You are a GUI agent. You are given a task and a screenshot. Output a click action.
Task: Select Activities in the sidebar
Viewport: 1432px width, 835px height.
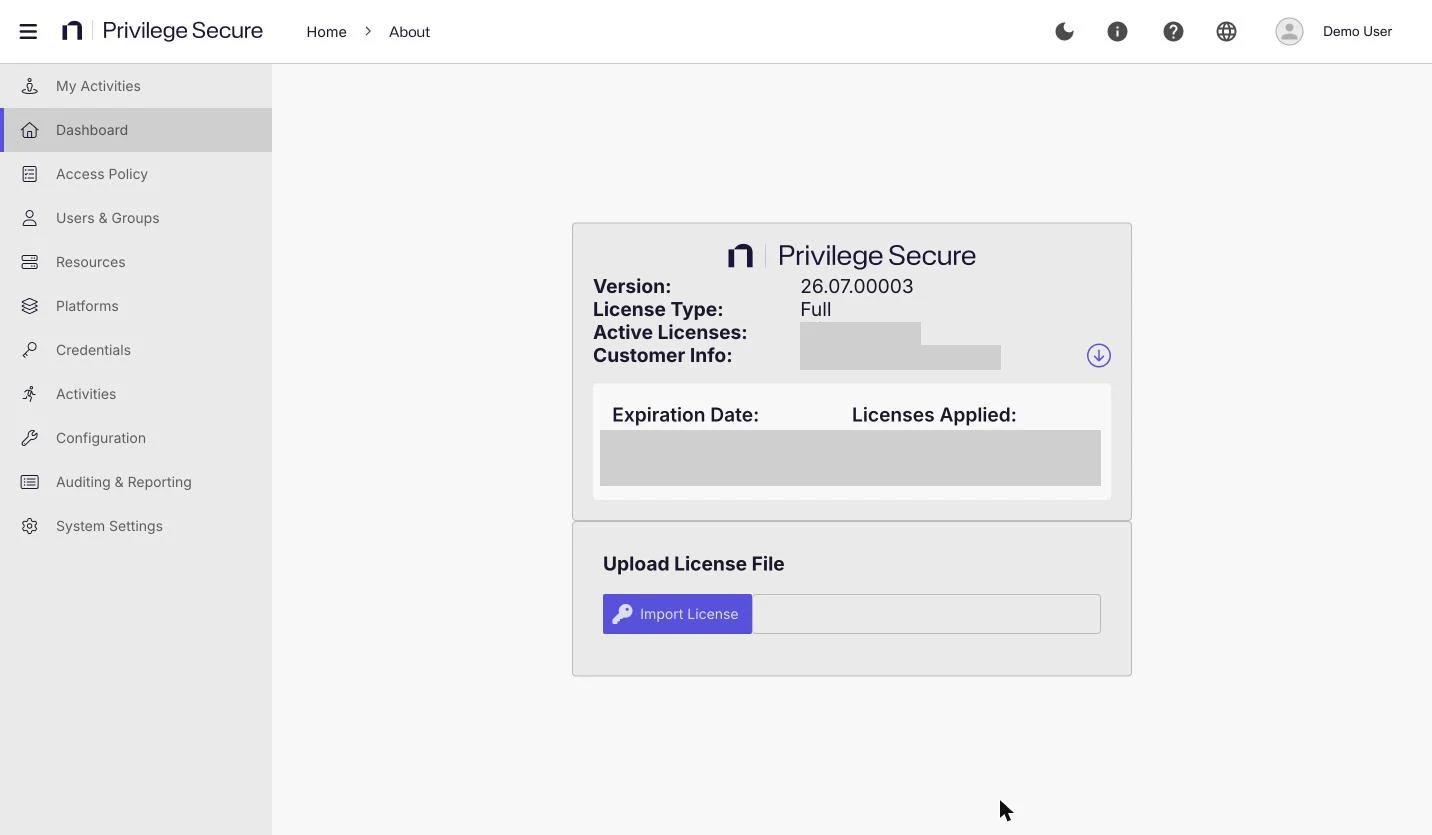coord(136,394)
